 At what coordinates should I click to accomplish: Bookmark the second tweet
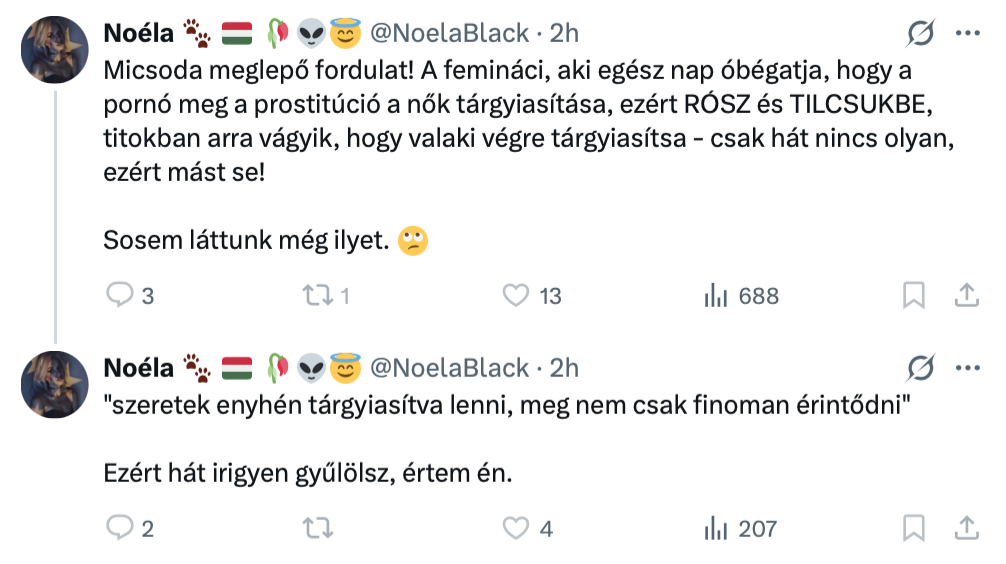(913, 528)
